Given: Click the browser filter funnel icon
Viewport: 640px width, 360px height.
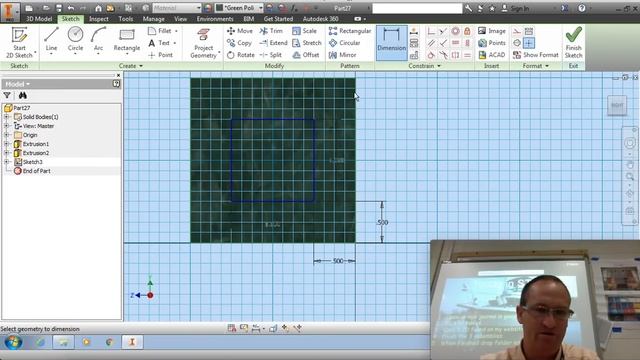Looking at the screenshot, I should [x=7, y=95].
